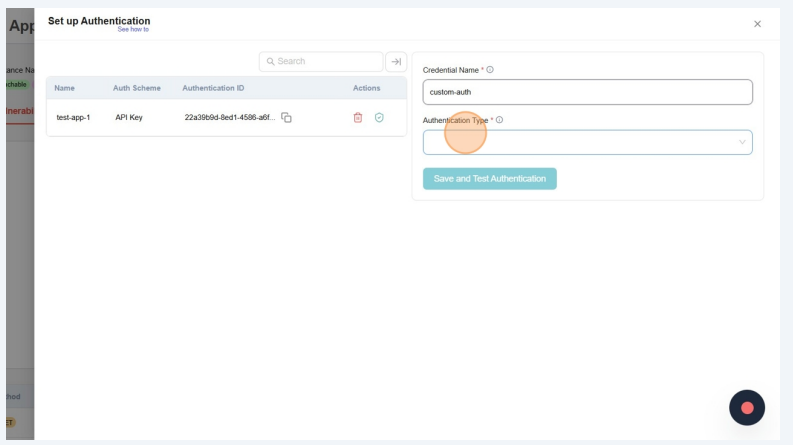The height and width of the screenshot is (445, 793).
Task: Open the red record chat bubble
Action: (747, 408)
